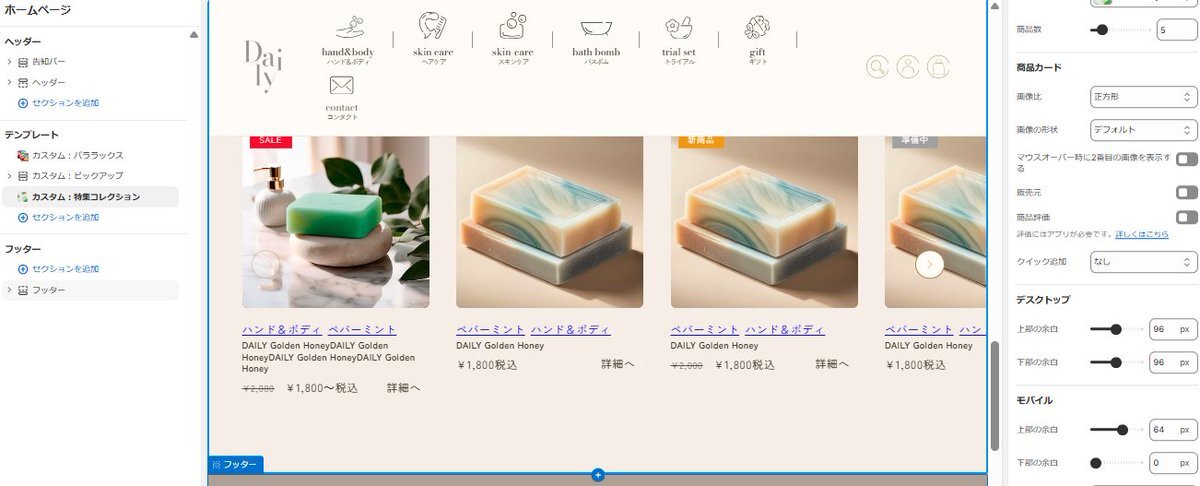
Task: Toggle 販売元 vendor switch
Action: click(x=1186, y=192)
